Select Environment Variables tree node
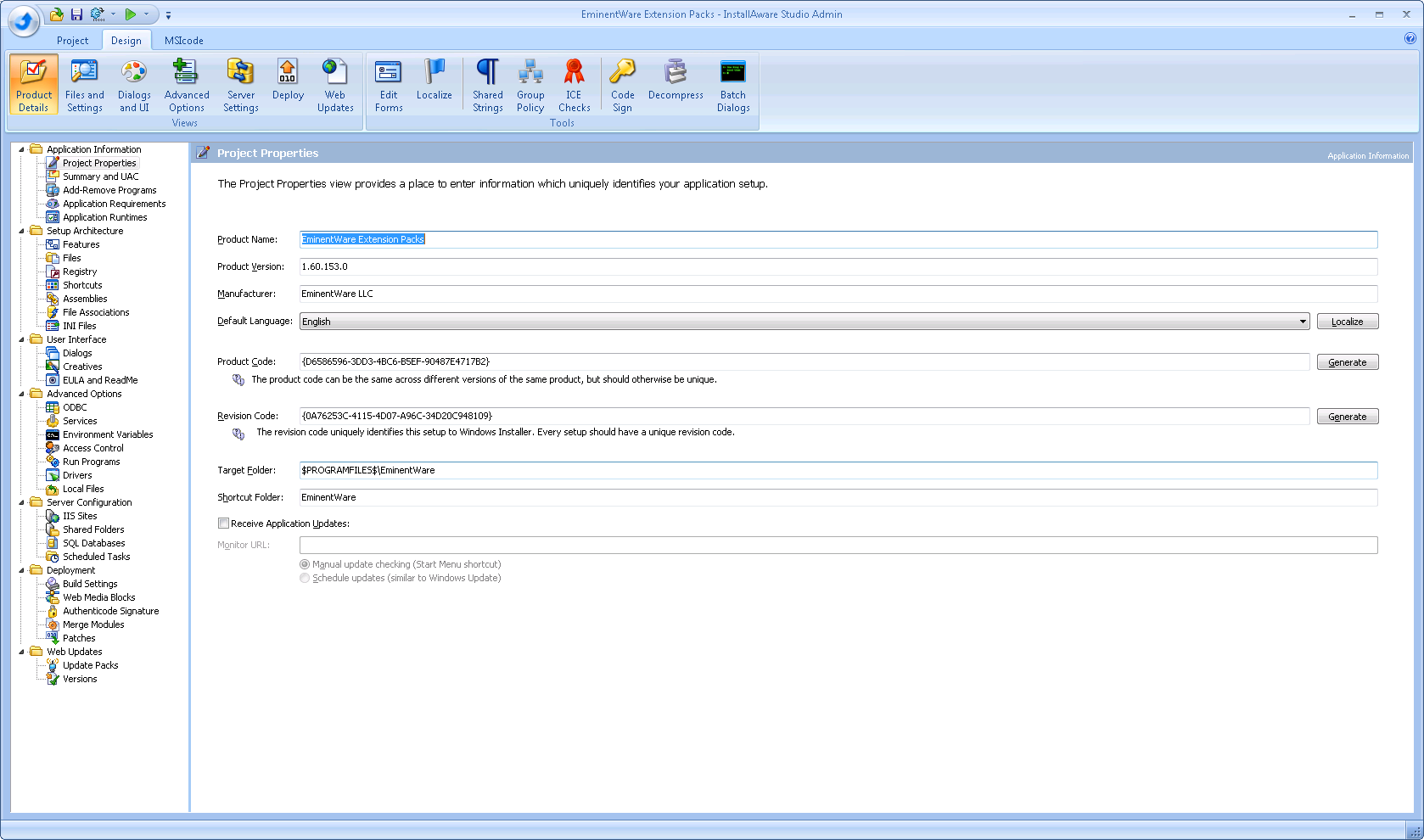This screenshot has height=840, width=1424. pyautogui.click(x=108, y=434)
